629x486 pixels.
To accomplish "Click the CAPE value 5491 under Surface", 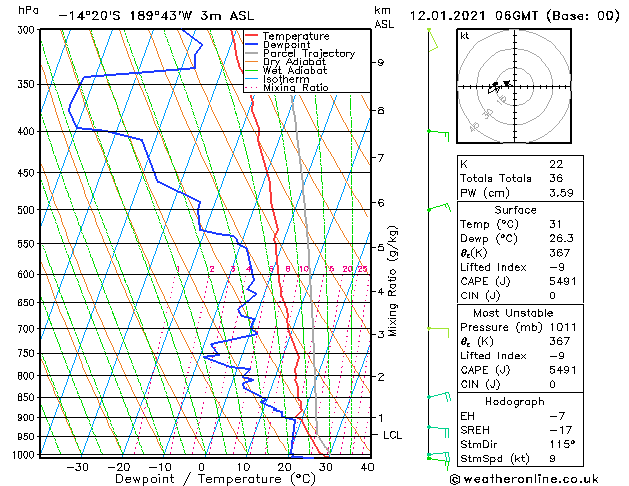I will (562, 281).
